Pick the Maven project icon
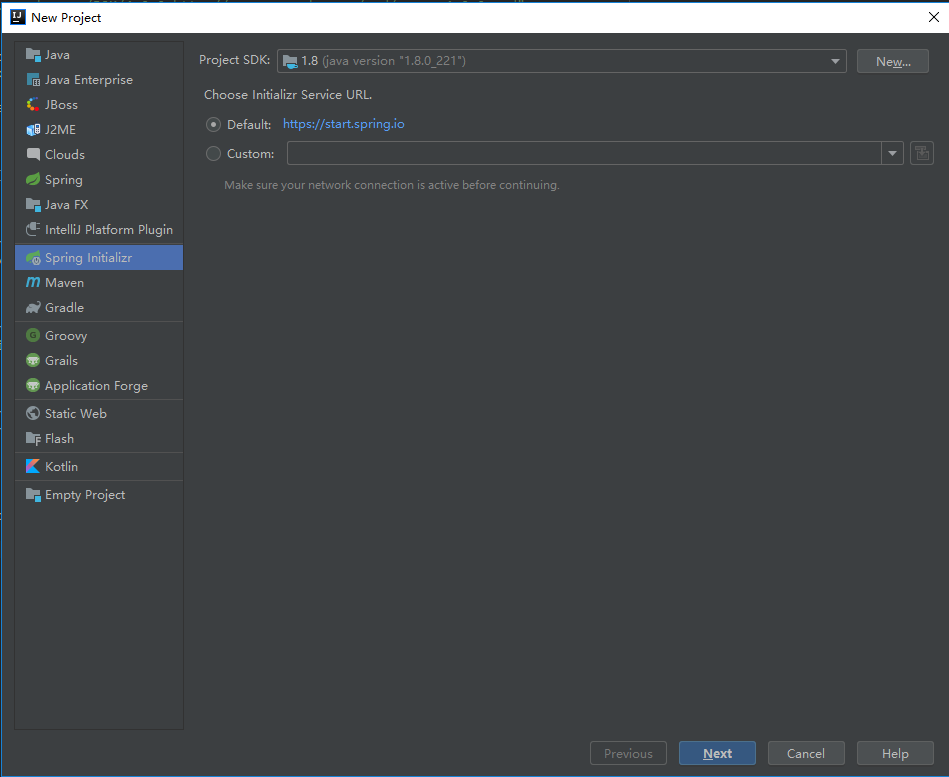The height and width of the screenshot is (777, 949). pos(33,283)
